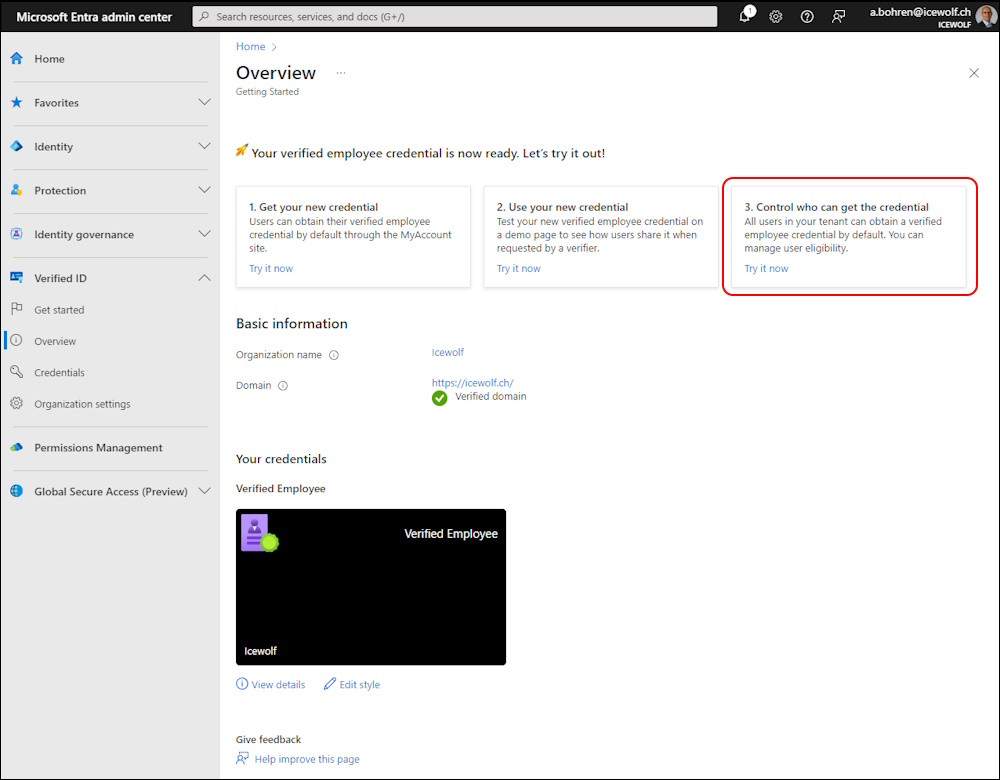Screen dimensions: 1000x780
Task: Collapse the Verified ID chevron
Action: (x=204, y=277)
